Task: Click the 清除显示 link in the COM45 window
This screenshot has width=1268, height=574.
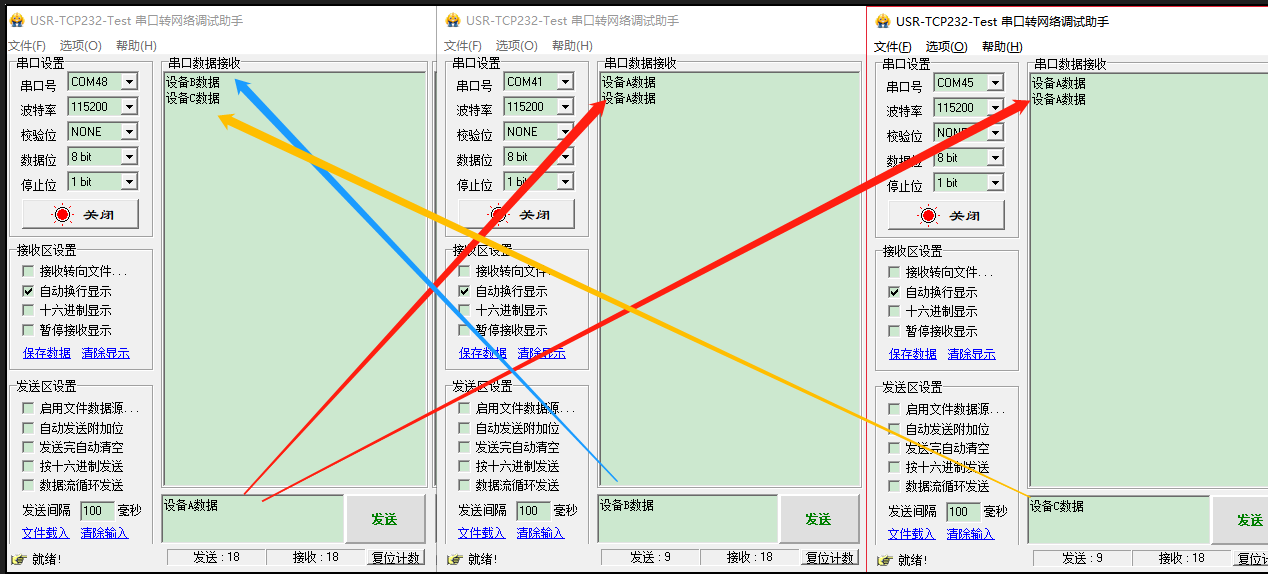Action: pos(971,354)
